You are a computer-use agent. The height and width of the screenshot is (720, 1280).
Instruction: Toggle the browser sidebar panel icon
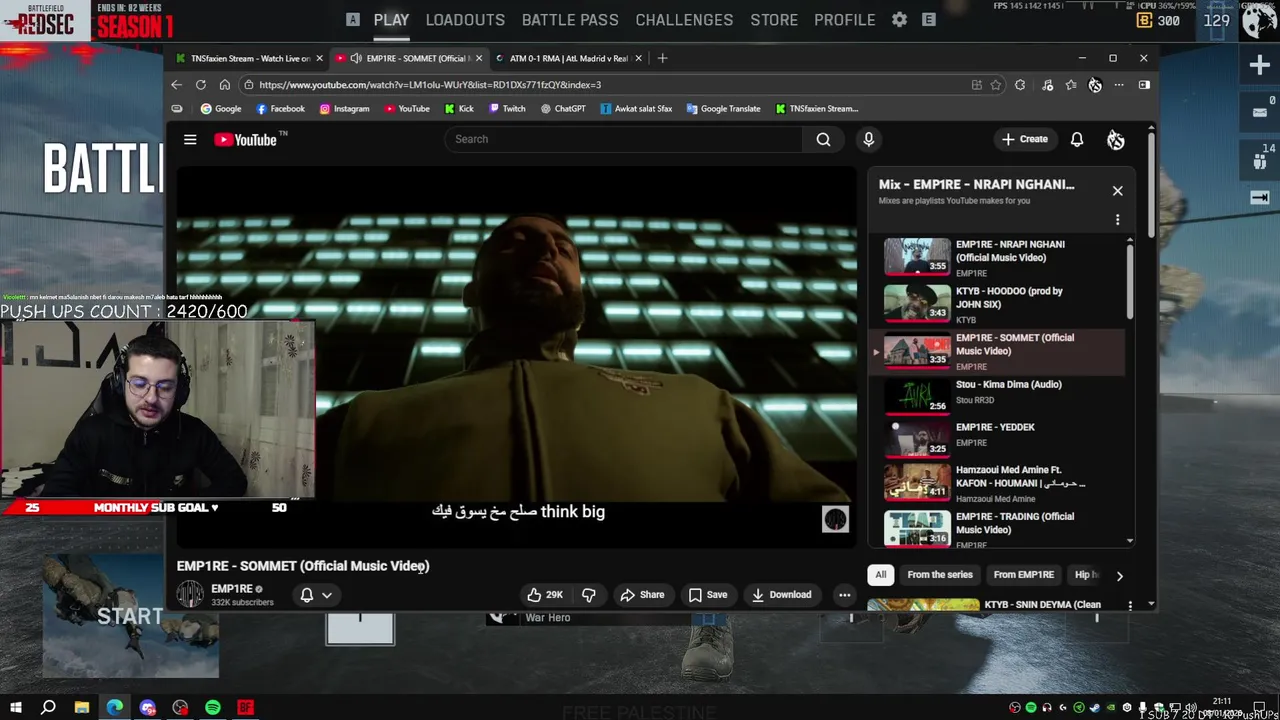click(x=1144, y=85)
